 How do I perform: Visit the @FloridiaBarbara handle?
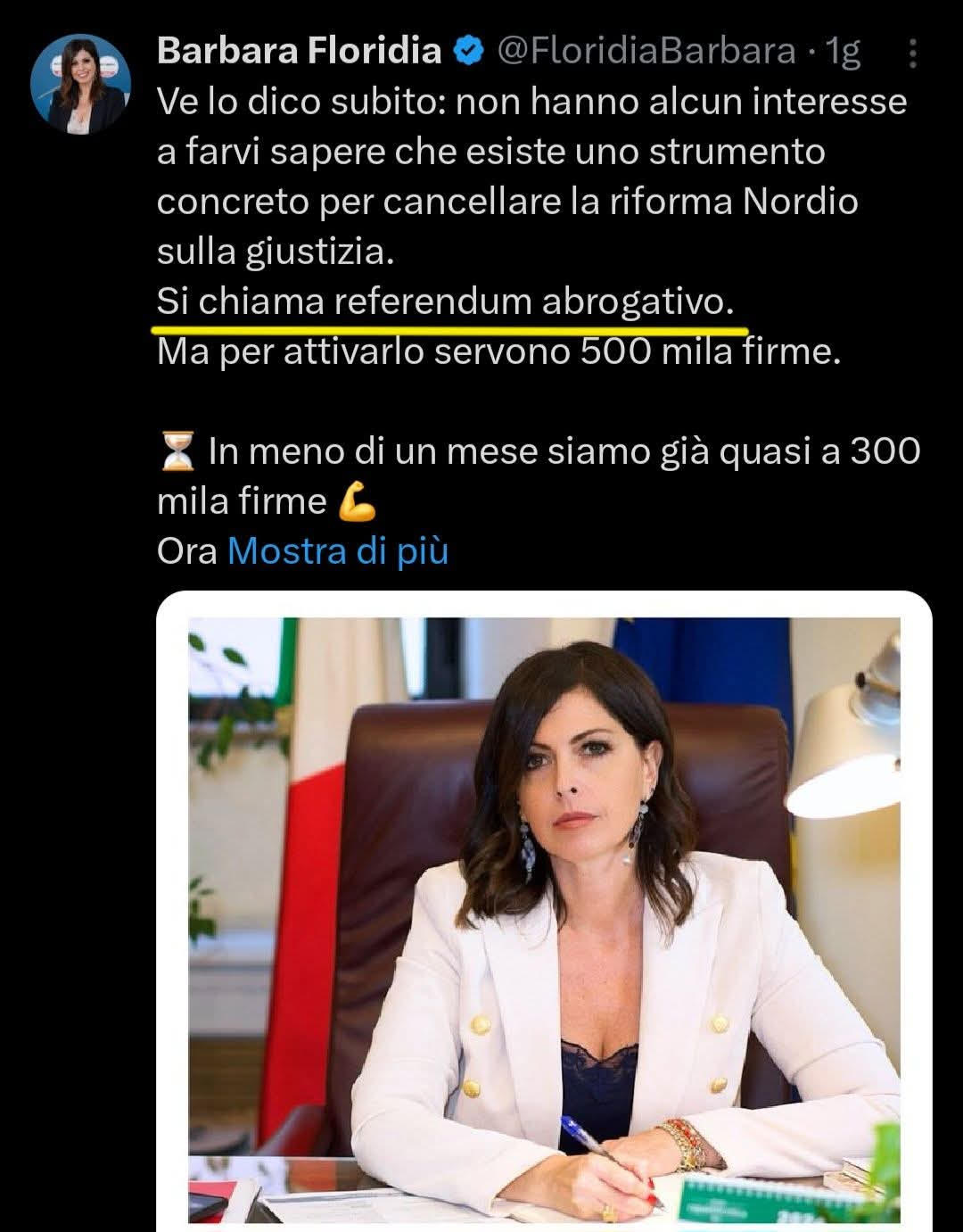645,52
